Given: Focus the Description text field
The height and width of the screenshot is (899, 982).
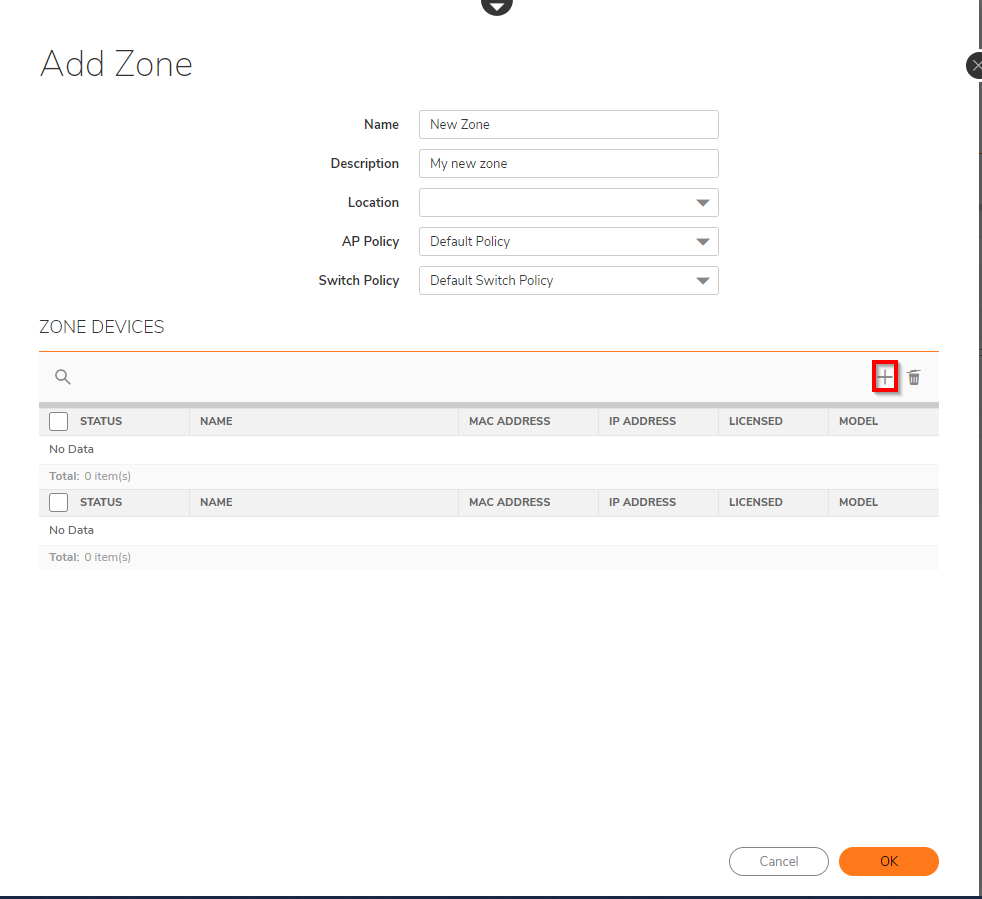Looking at the screenshot, I should click(x=568, y=164).
